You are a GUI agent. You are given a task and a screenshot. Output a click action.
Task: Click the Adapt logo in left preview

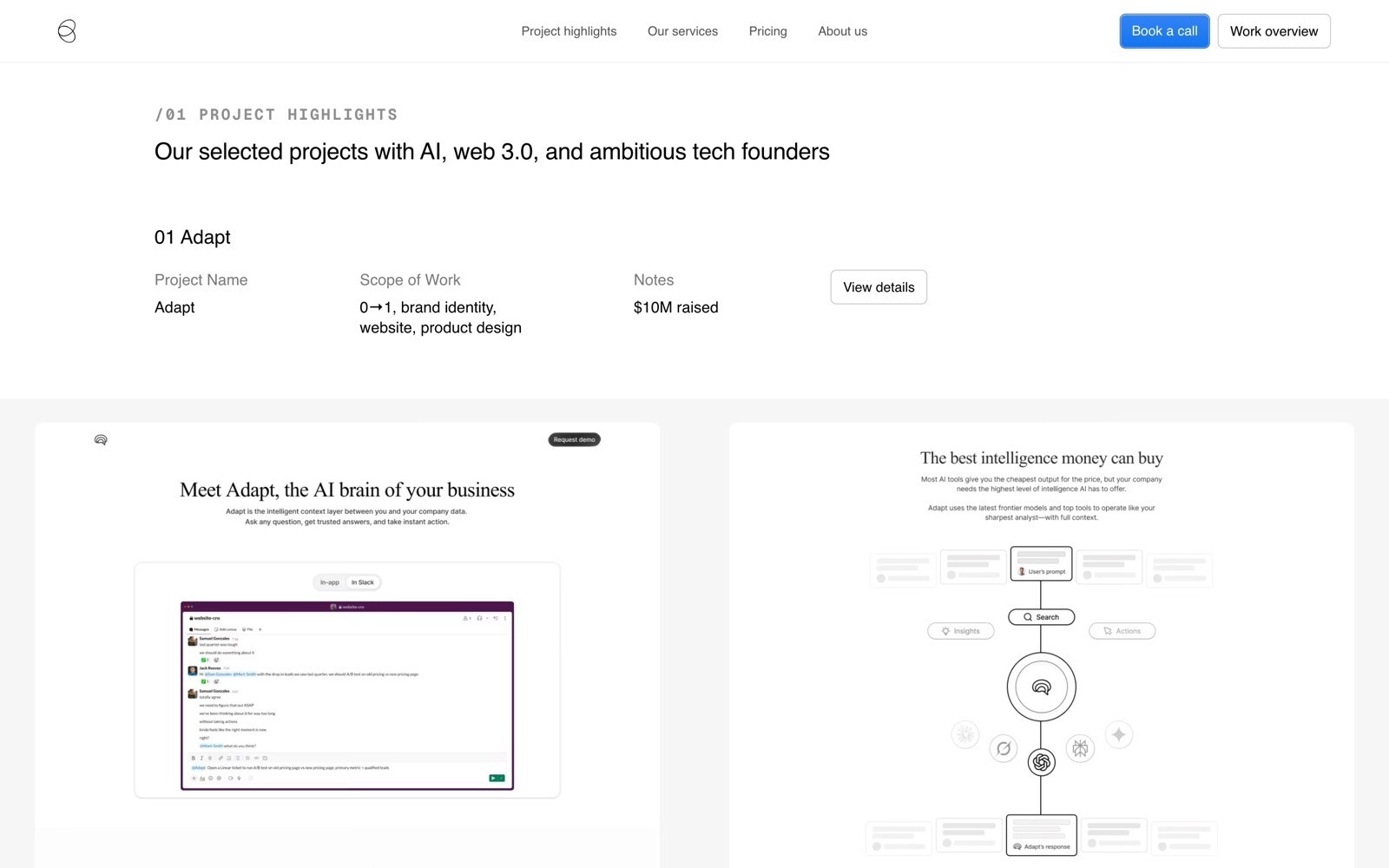[101, 440]
